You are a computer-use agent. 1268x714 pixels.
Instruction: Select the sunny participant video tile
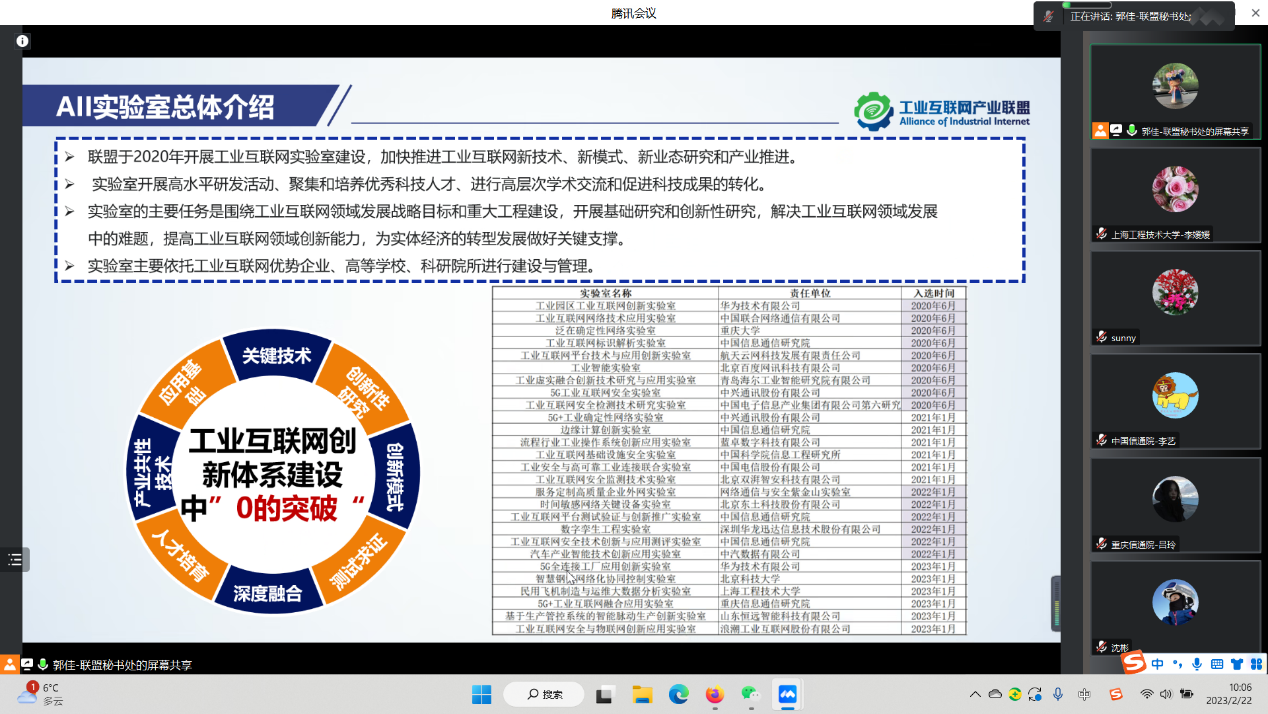coord(1174,297)
